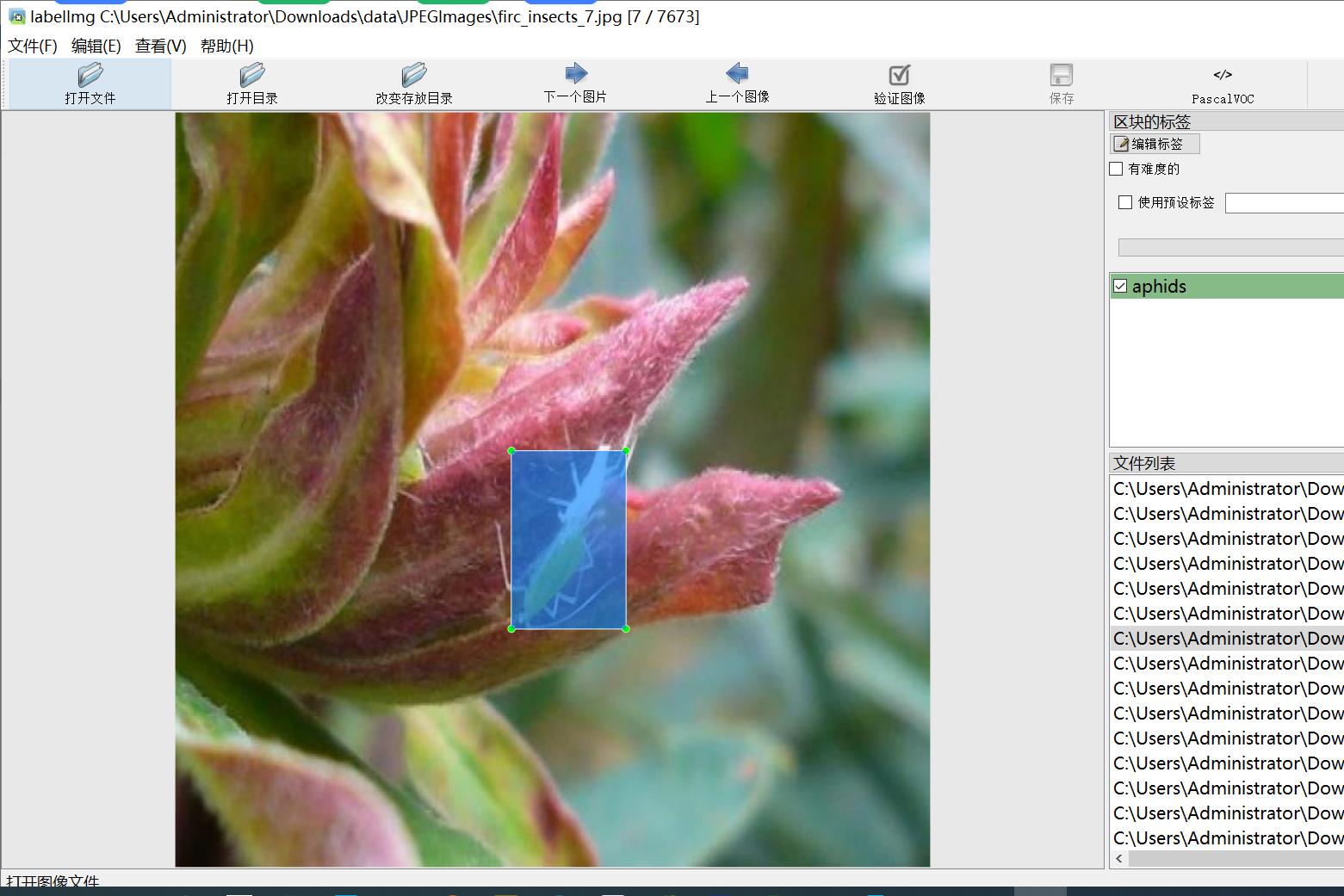
Task: Uncheck the aphids label checkbox
Action: (x=1120, y=286)
